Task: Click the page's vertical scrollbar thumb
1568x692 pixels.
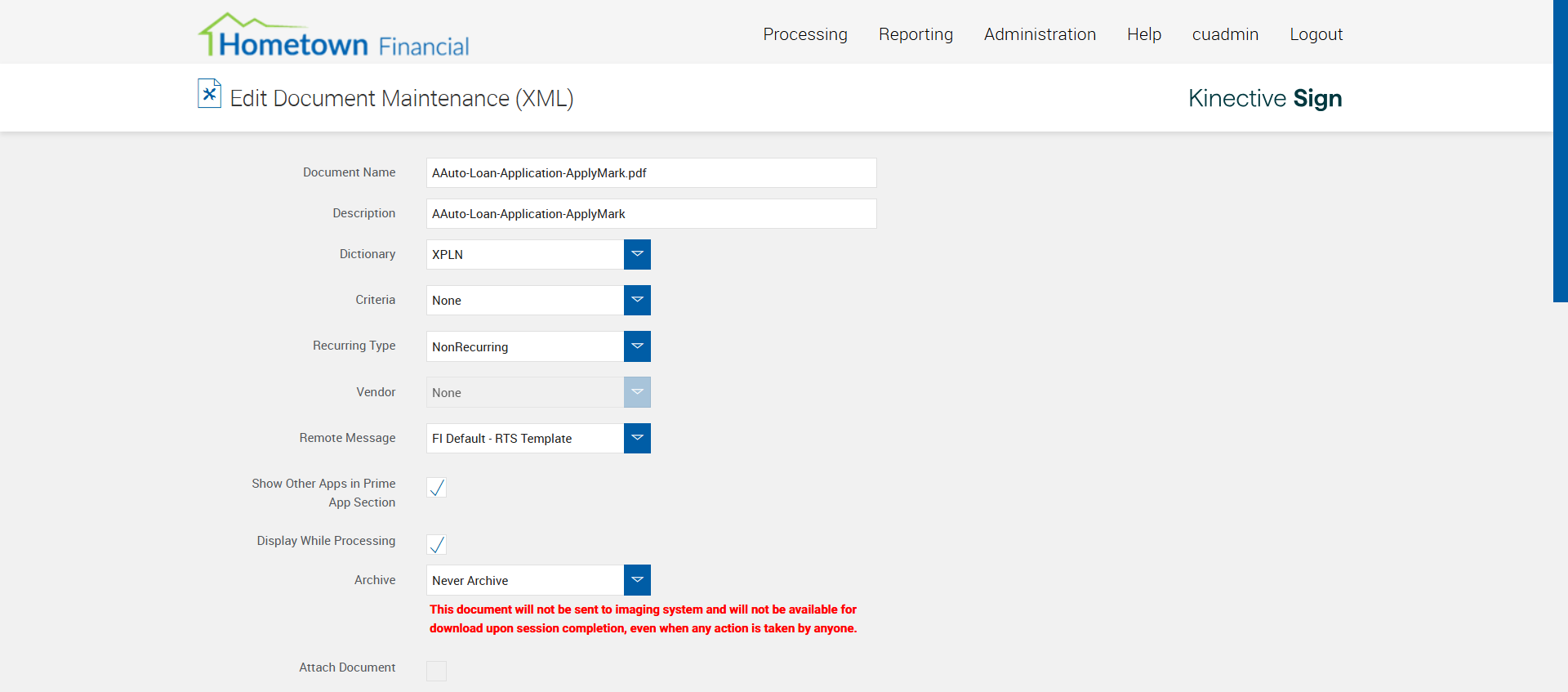Action: pos(1560,151)
